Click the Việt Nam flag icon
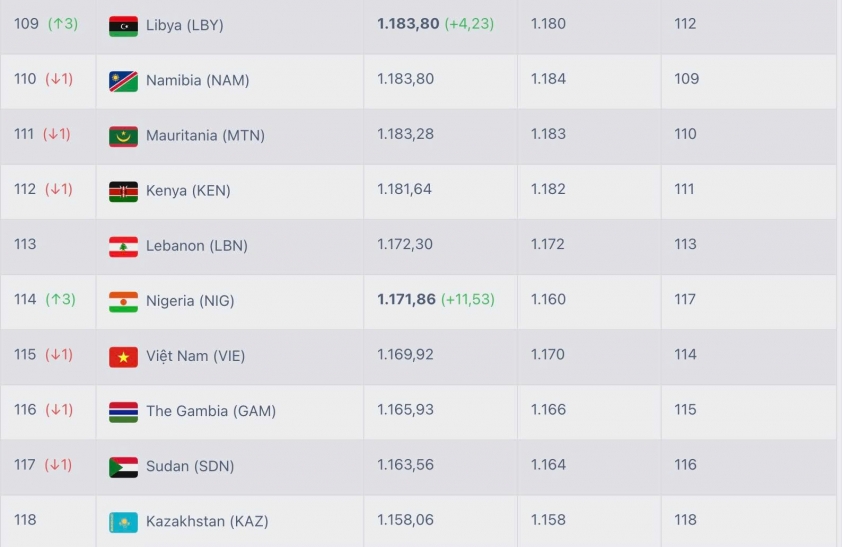The height and width of the screenshot is (547, 842). pyautogui.click(x=123, y=356)
